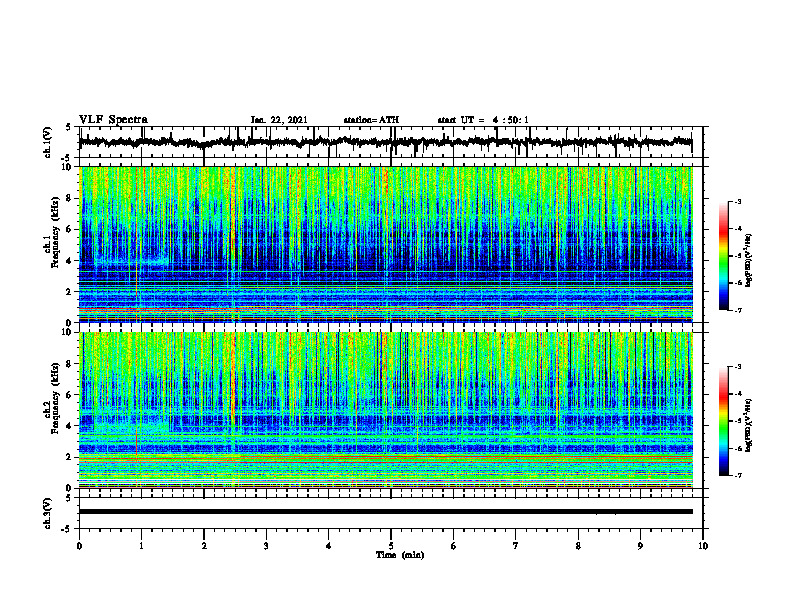
Task: Click the "ch.1(V)" waveform axis label
Action: tap(48, 142)
